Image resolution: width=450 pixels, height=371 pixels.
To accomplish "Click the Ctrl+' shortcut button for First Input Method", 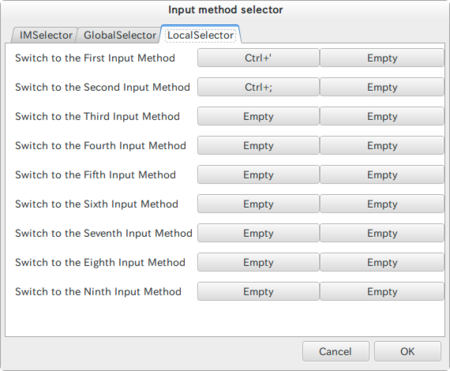I will 258,58.
